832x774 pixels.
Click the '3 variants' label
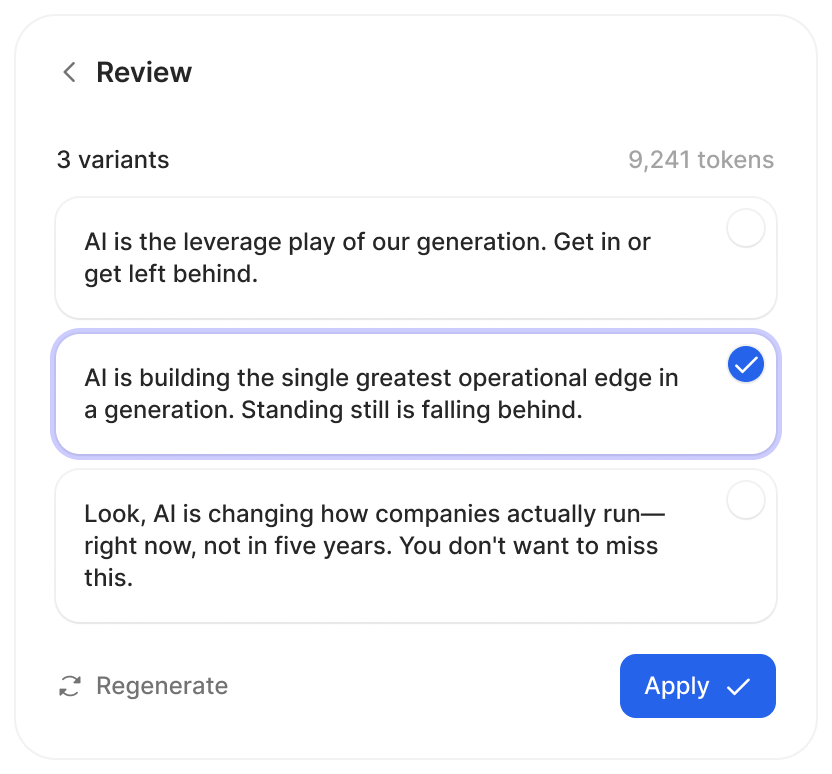(x=112, y=160)
